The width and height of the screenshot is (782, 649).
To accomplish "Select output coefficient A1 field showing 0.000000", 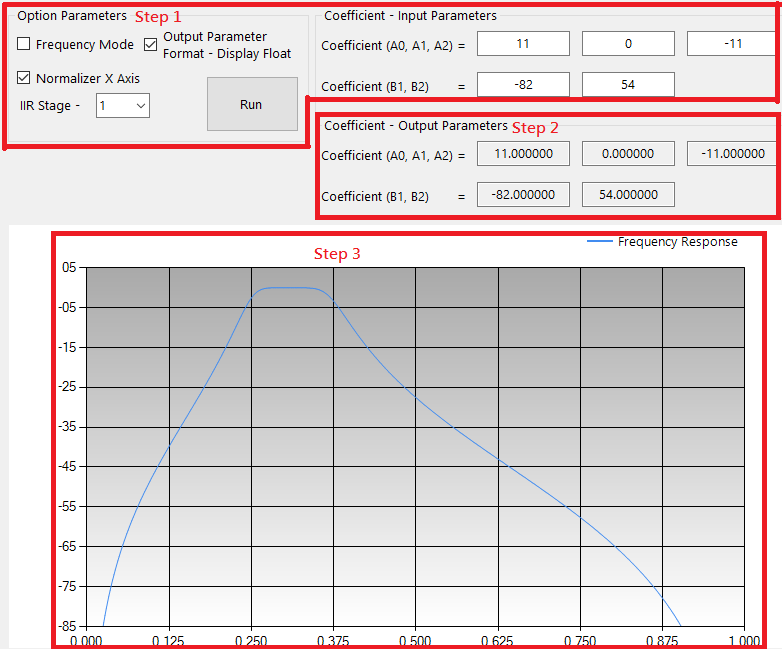I will click(x=628, y=154).
